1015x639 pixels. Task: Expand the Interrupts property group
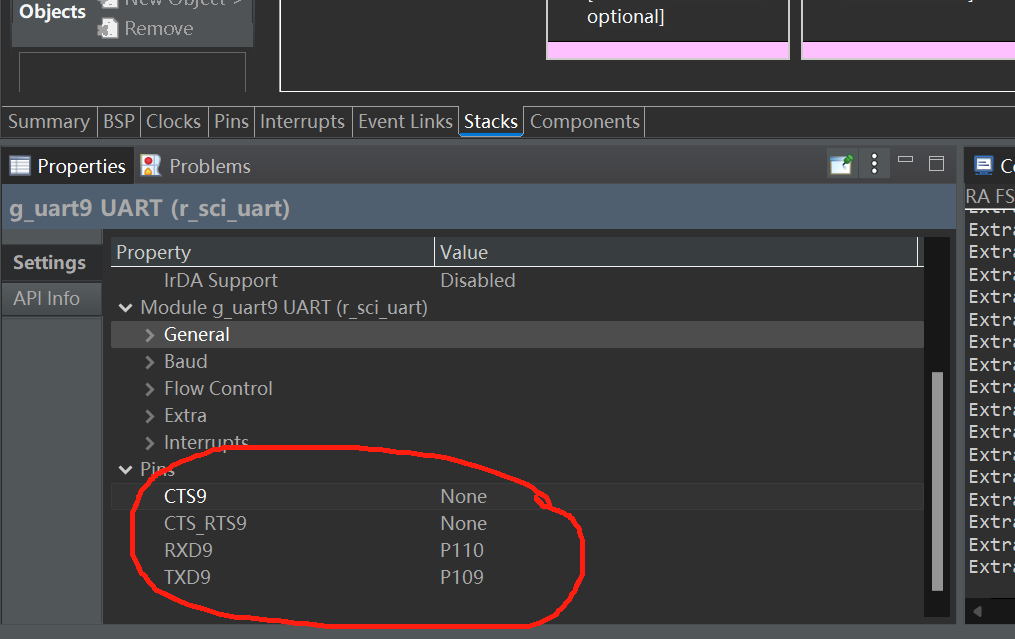click(150, 443)
